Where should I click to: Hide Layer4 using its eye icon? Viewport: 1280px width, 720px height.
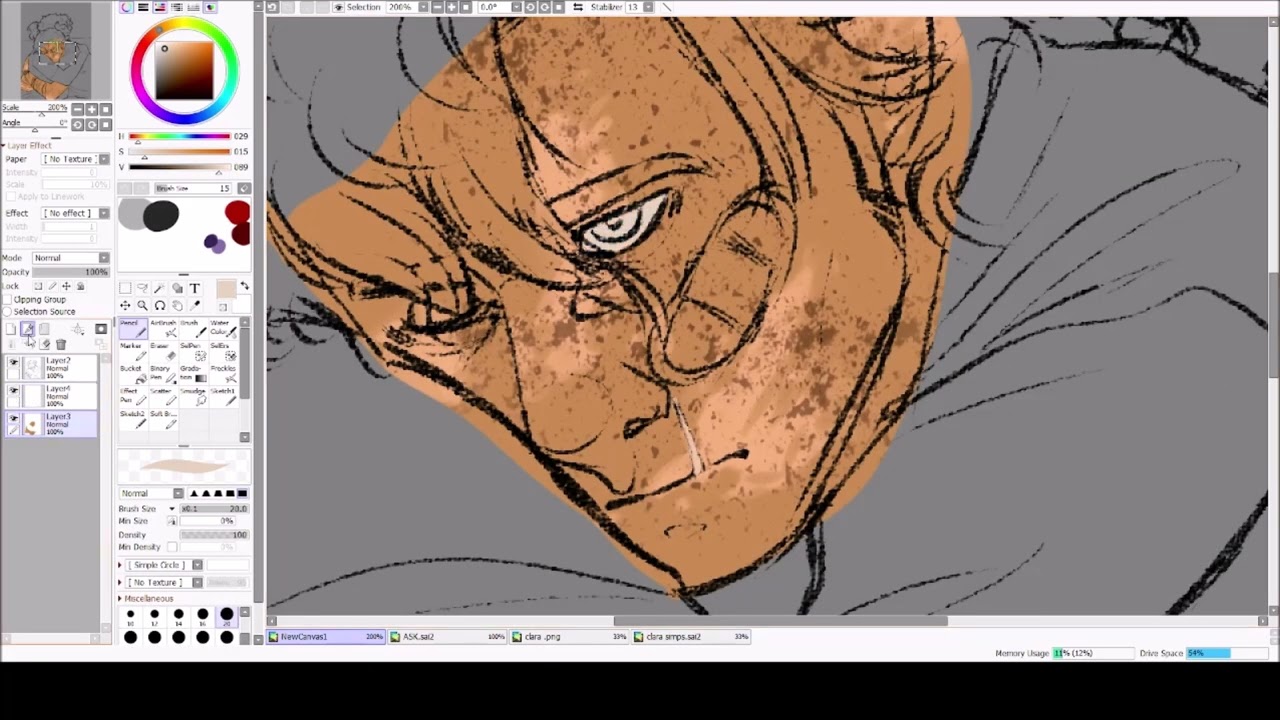coord(13,390)
